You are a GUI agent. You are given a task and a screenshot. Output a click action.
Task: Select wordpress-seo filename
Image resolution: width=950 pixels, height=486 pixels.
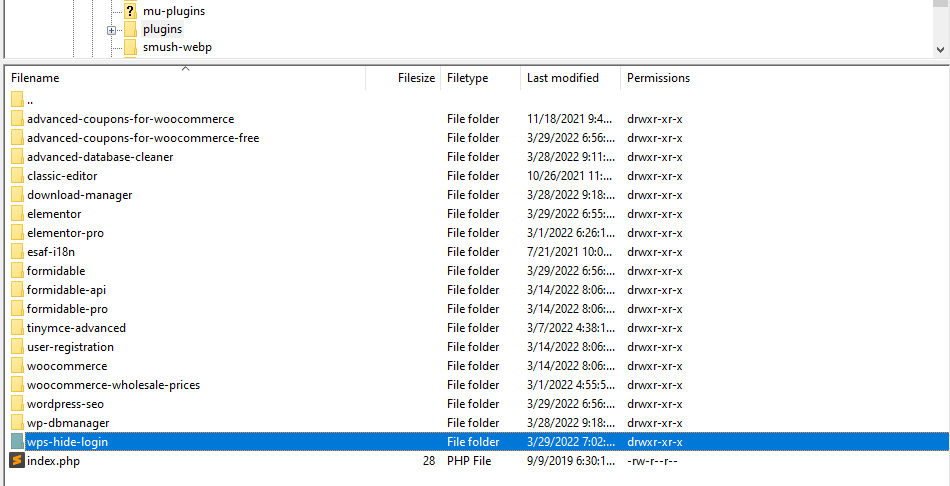pyautogui.click(x=65, y=404)
